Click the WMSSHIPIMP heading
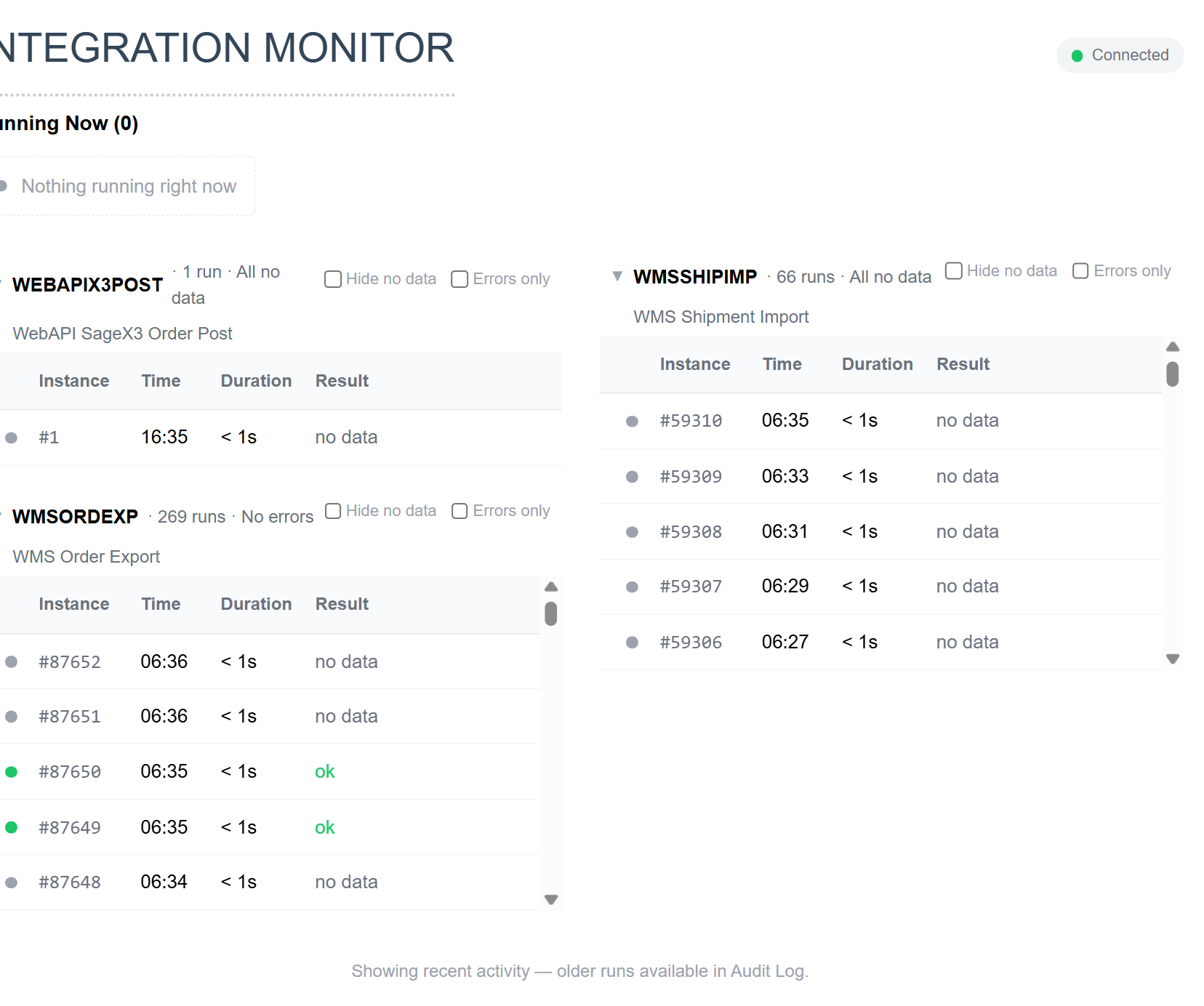1204x1006 pixels. pyautogui.click(x=695, y=277)
